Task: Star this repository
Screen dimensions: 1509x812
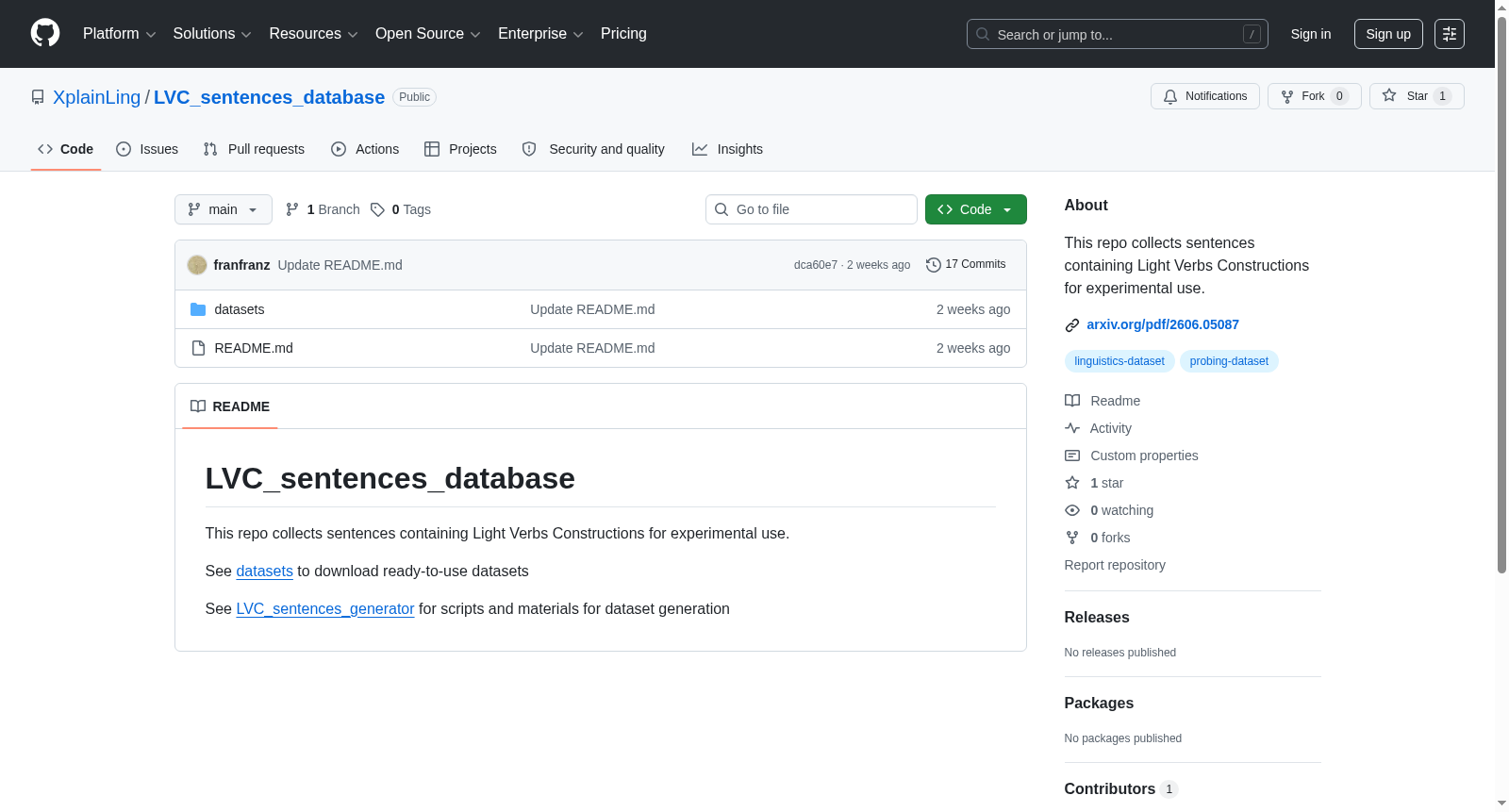Action: [1416, 96]
